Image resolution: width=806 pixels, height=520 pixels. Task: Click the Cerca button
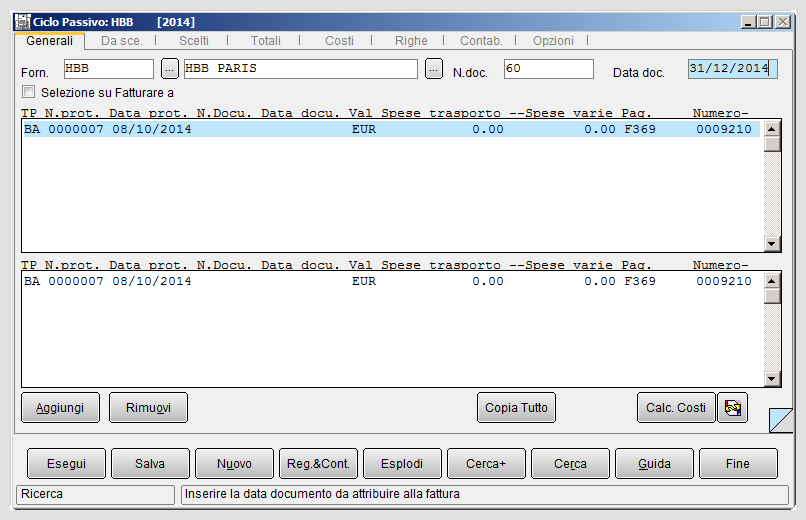pos(570,464)
